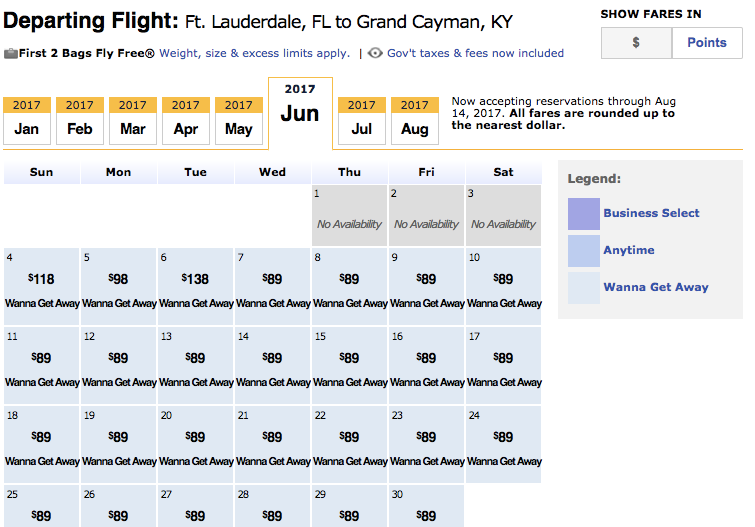Go to the May 2017 tab

coord(239,120)
